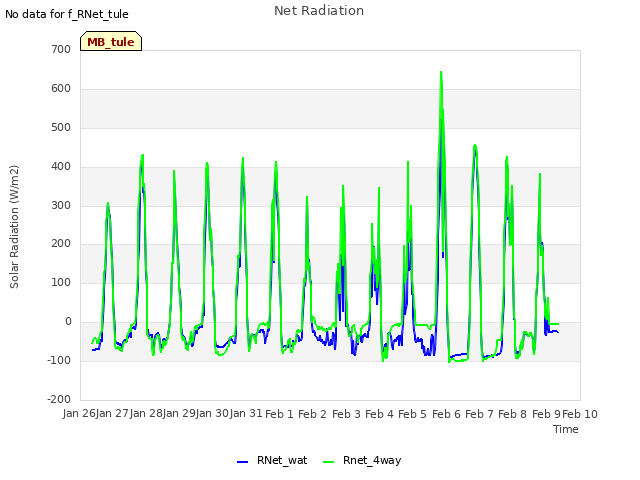This screenshot has height=480, width=640.
Task: Click the Feb 6 peak near 640 W/m2
Action: click(441, 73)
